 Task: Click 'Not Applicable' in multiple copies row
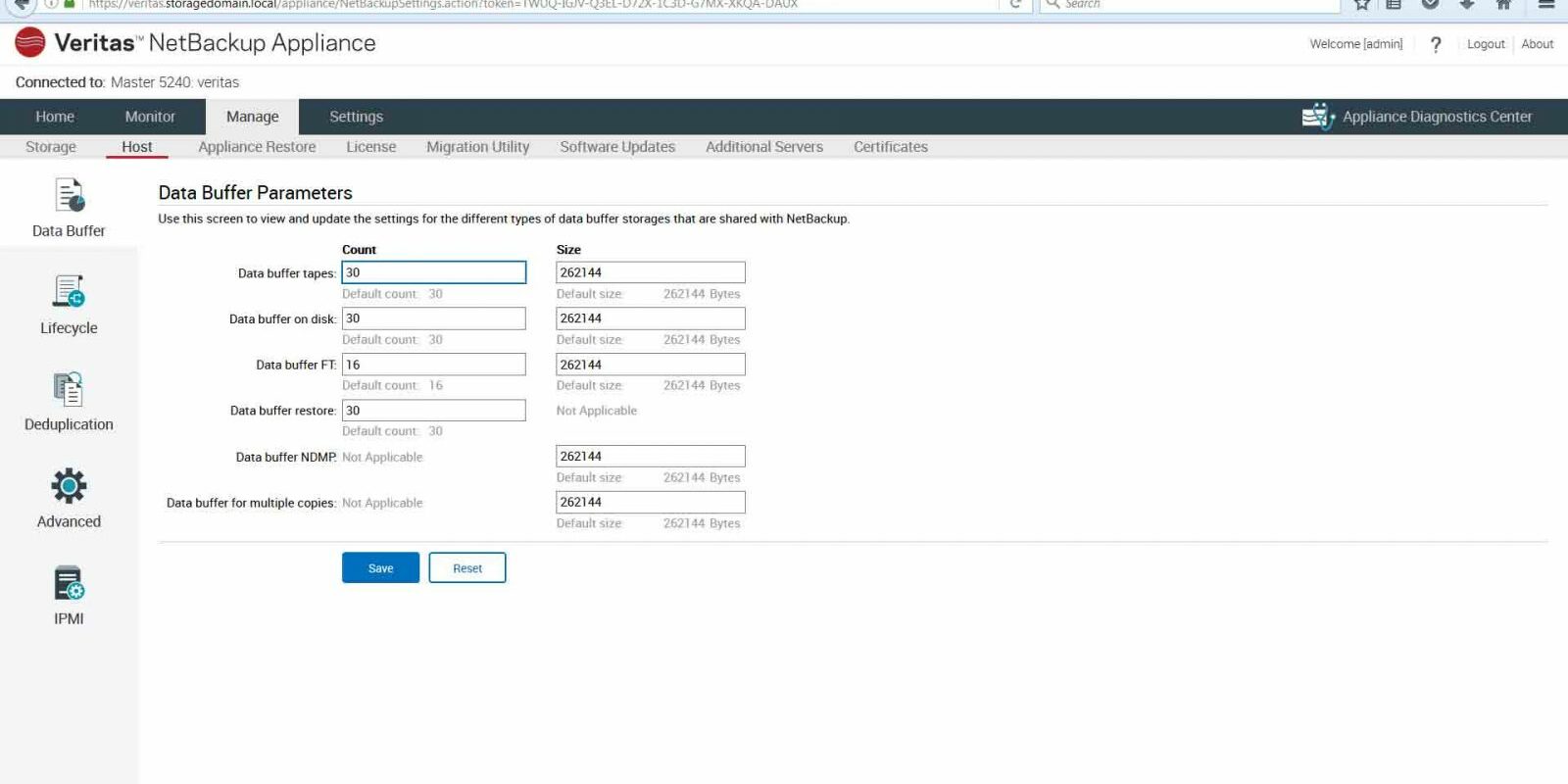coord(382,504)
